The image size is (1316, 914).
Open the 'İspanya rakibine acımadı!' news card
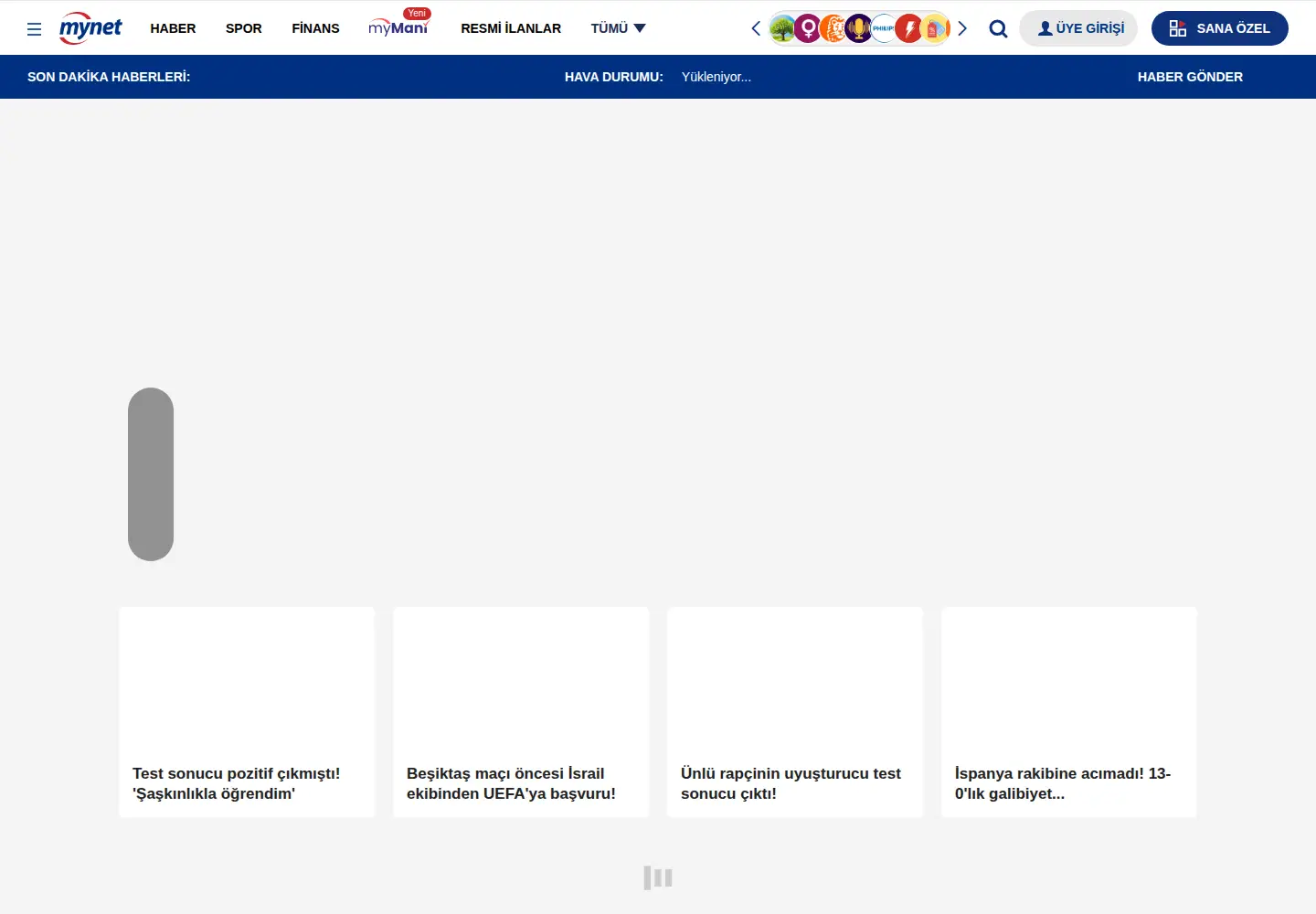1069,712
